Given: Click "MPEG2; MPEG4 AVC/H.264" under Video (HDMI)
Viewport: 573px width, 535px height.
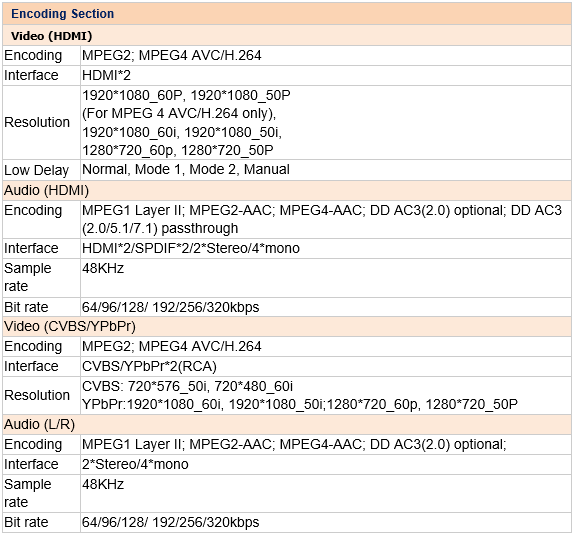Looking at the screenshot, I should [171, 56].
